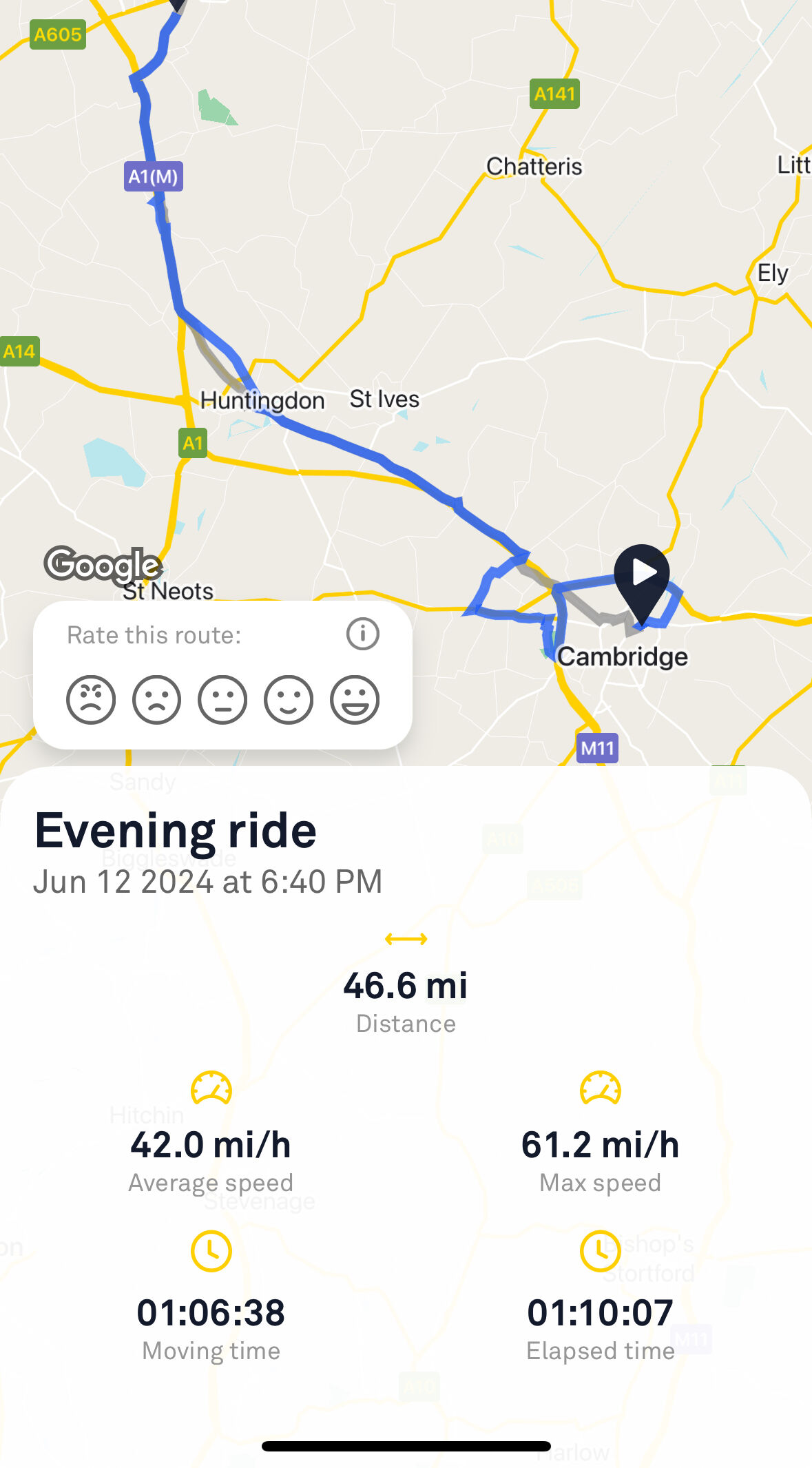The image size is (812, 1468).
Task: Select the sad face rating
Action: pos(157,700)
